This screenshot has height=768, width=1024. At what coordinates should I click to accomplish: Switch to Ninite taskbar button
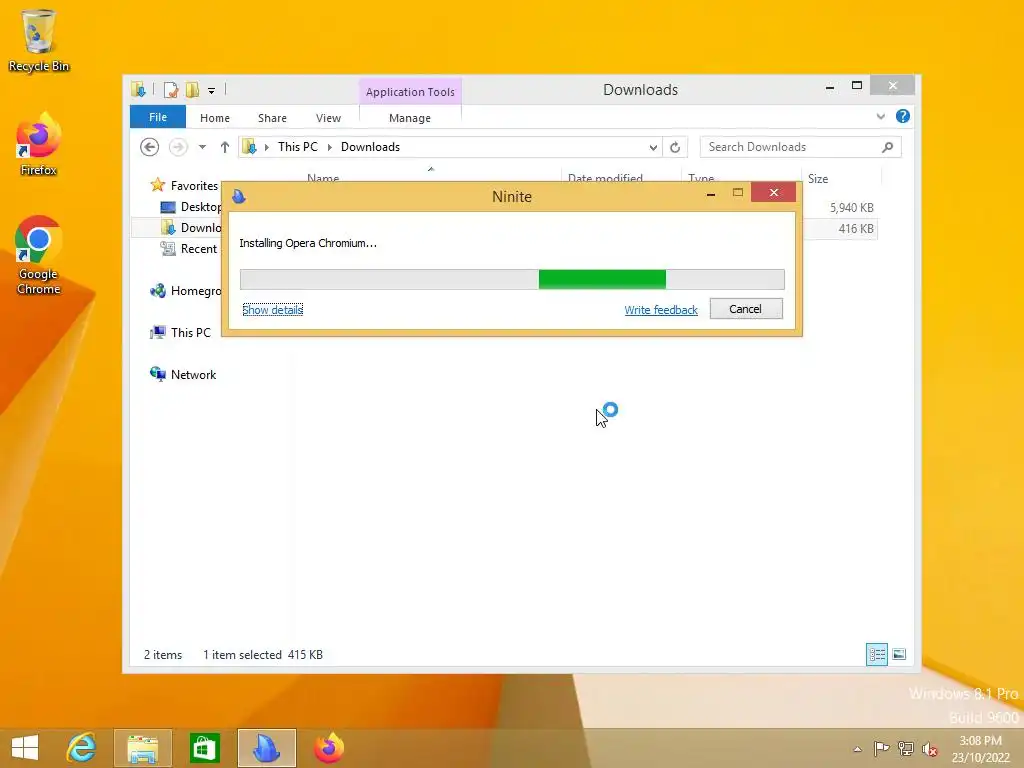pyautogui.click(x=266, y=748)
